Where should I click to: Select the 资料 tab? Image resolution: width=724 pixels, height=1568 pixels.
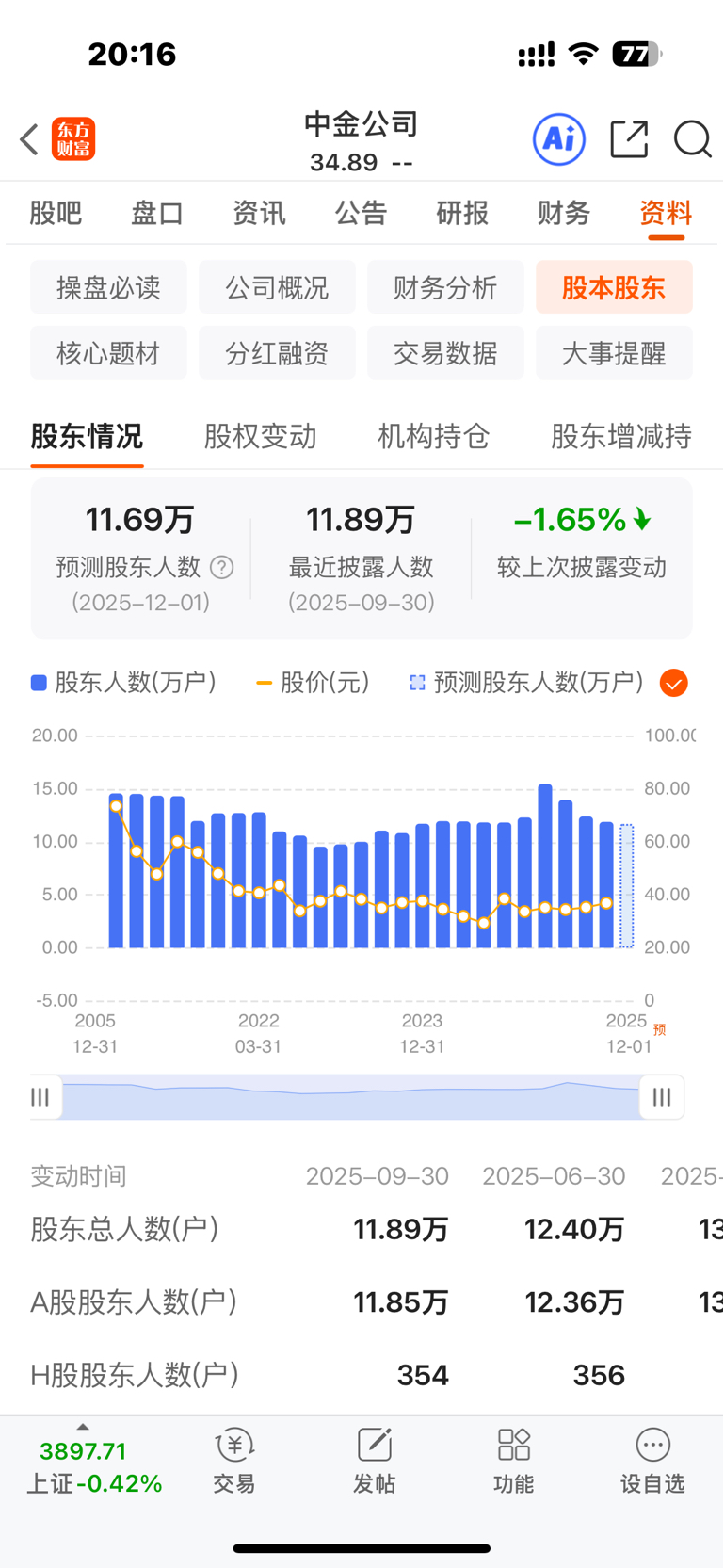666,214
